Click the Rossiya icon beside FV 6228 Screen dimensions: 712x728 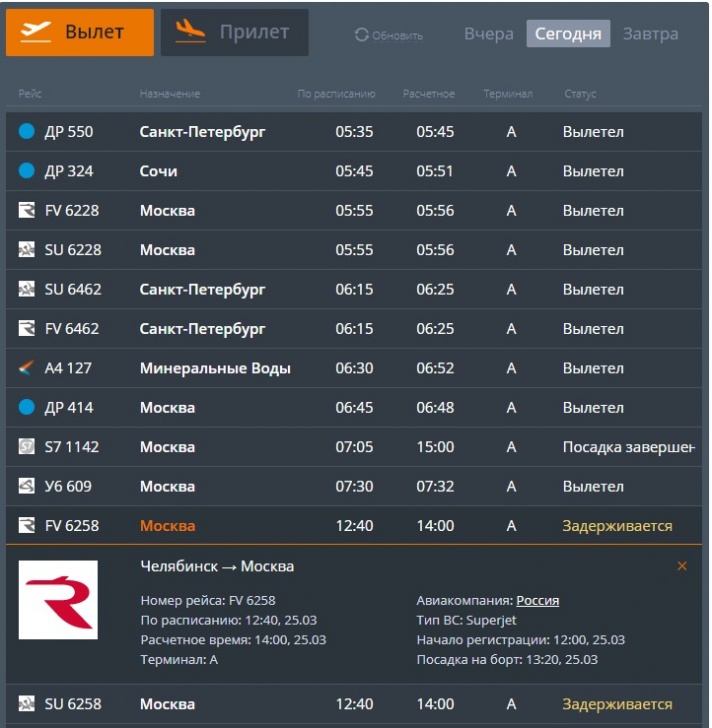point(27,211)
